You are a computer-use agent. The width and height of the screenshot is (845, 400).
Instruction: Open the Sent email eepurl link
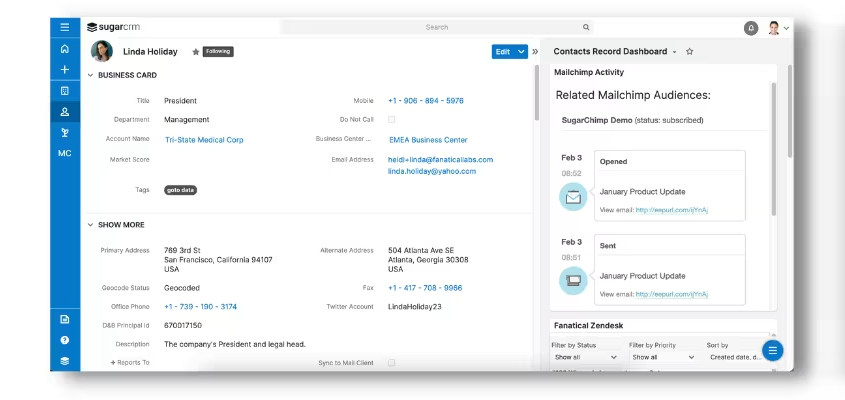[x=671, y=294]
